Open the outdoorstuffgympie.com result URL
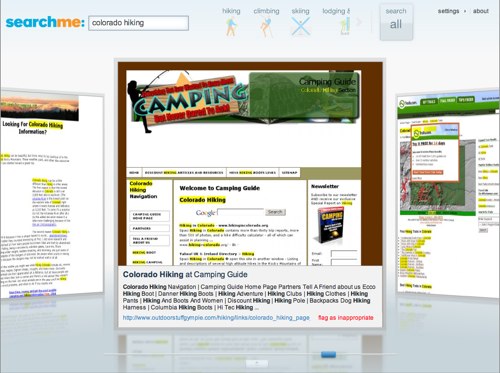 click(x=216, y=318)
